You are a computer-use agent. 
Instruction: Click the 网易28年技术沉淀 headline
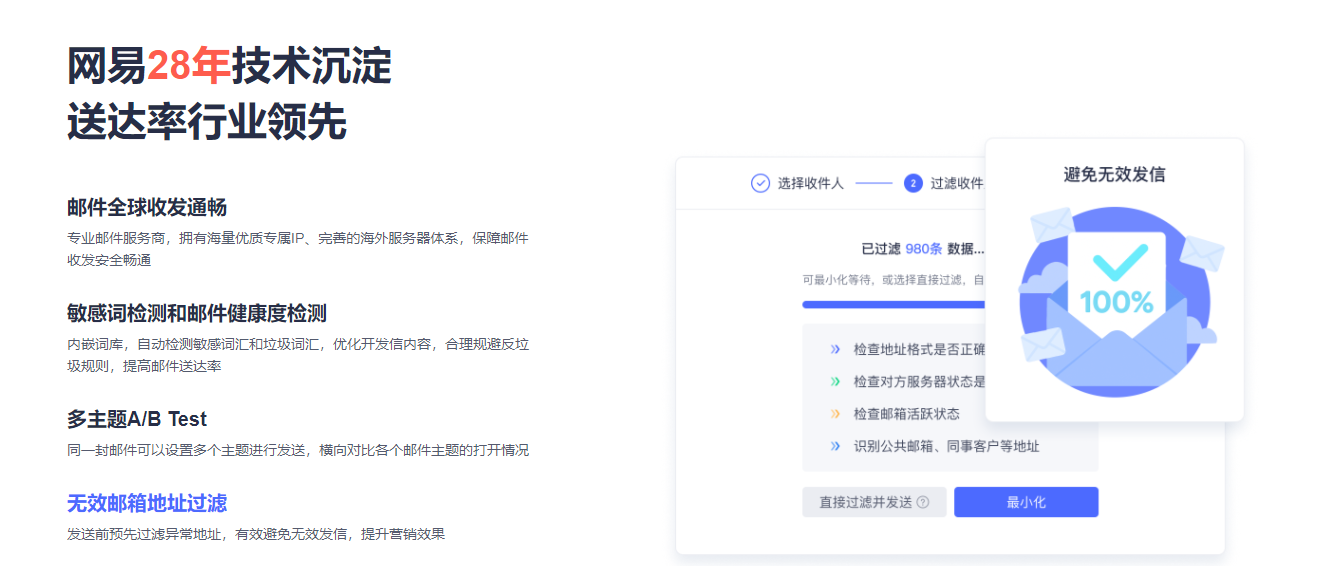[229, 67]
